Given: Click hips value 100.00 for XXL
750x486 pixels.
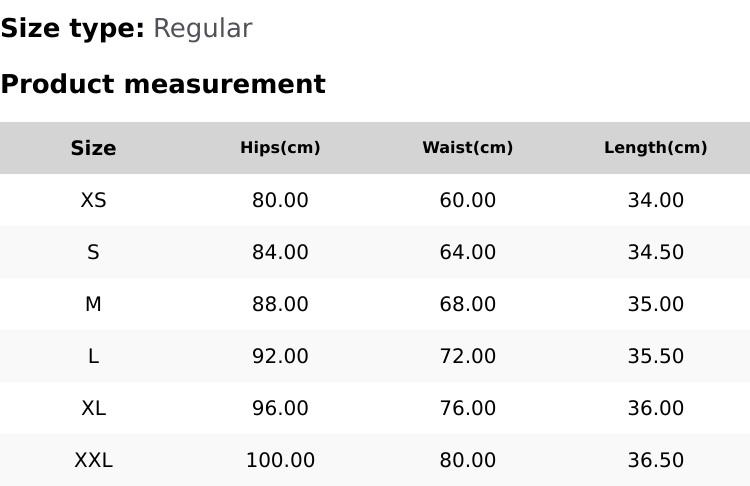Looking at the screenshot, I should 280,460.
